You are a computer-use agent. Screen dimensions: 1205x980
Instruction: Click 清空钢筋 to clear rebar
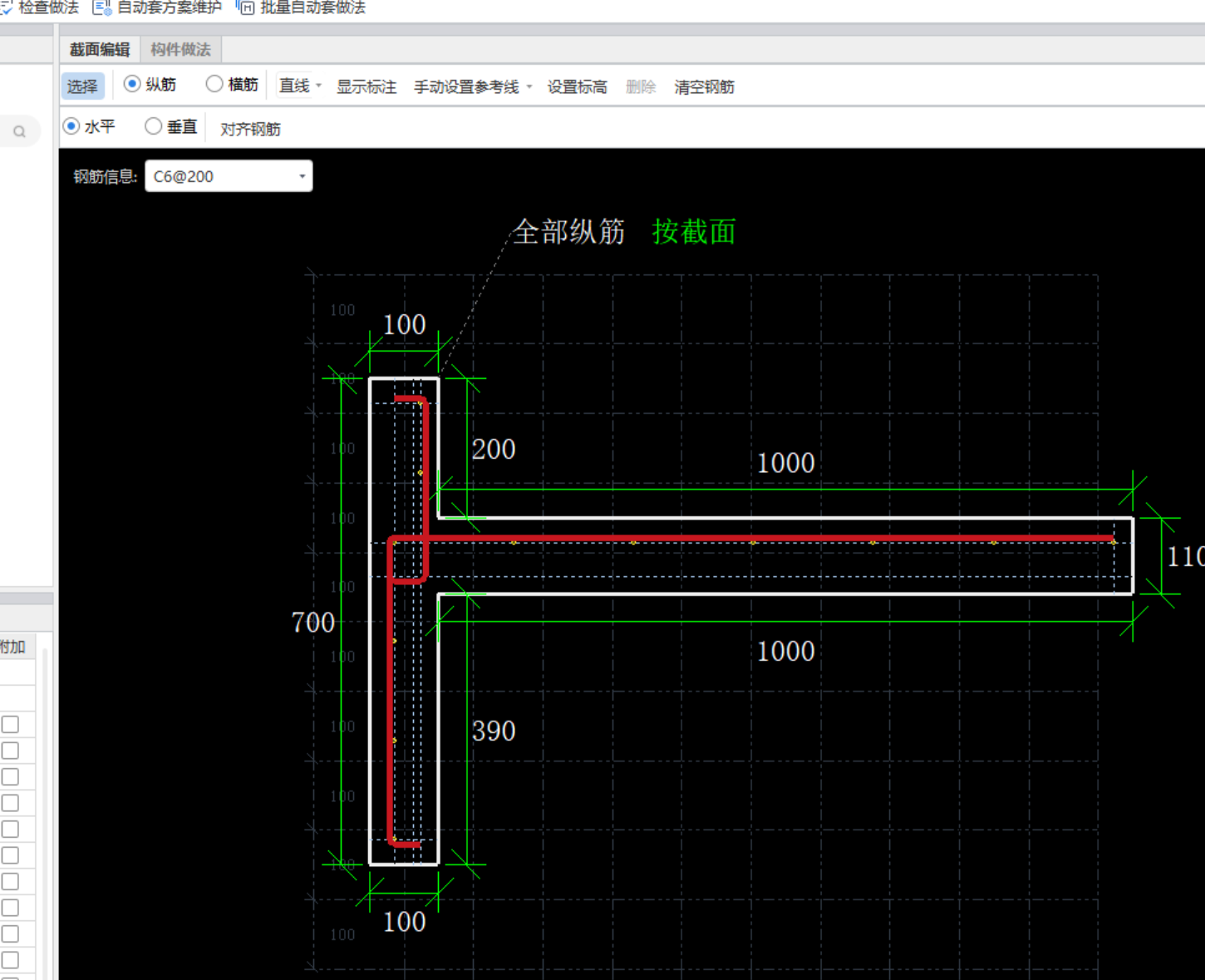(705, 86)
